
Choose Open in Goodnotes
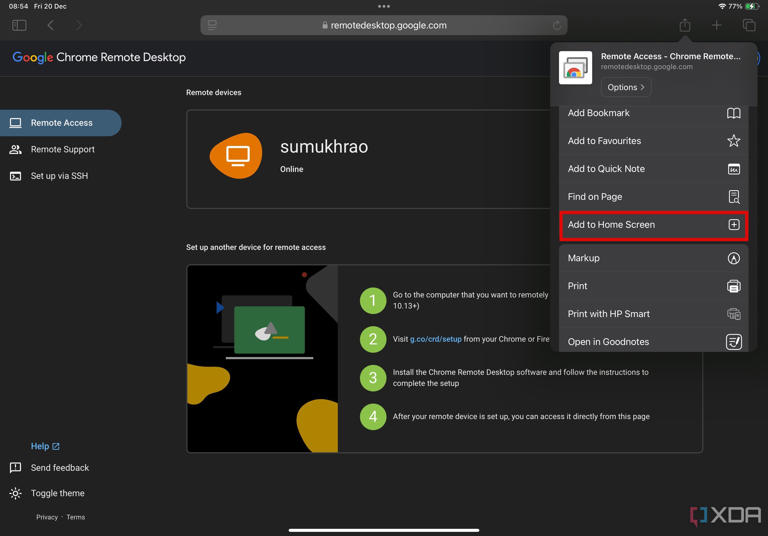[654, 341]
